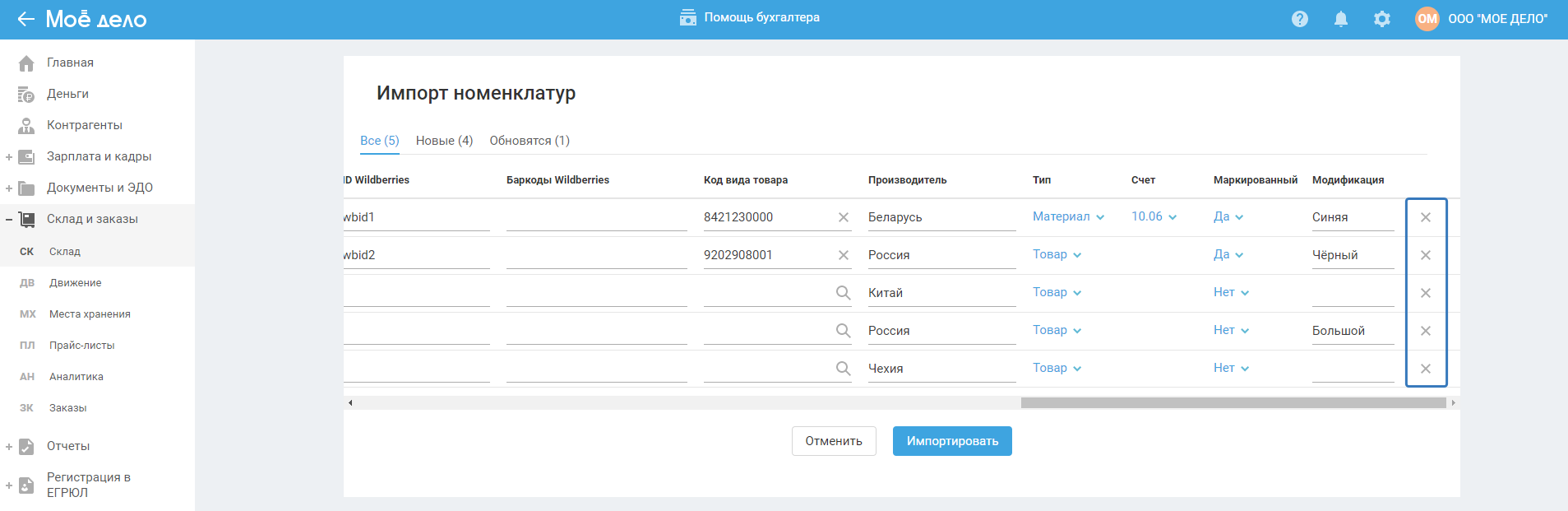Delete the Чехия row using X icon
The height and width of the screenshot is (511, 1568).
coord(1426,369)
